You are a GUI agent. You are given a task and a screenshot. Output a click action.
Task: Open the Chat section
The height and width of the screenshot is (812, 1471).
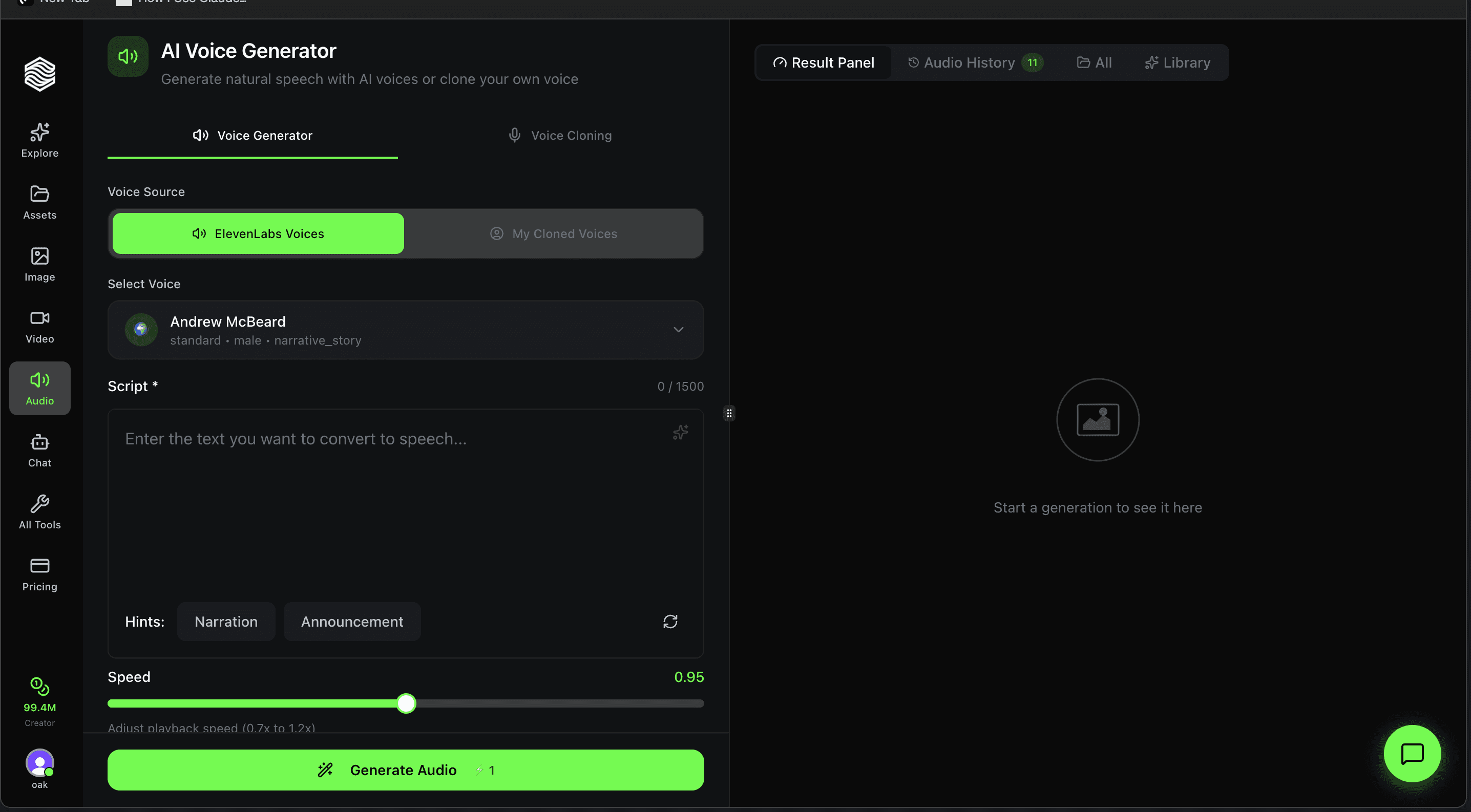(39, 450)
